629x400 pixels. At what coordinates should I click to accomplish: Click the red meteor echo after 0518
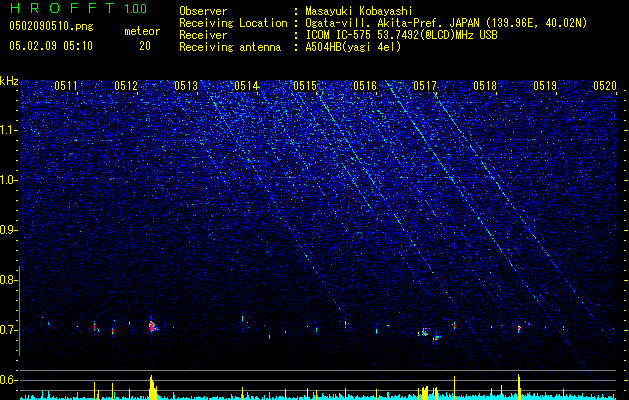[519, 328]
